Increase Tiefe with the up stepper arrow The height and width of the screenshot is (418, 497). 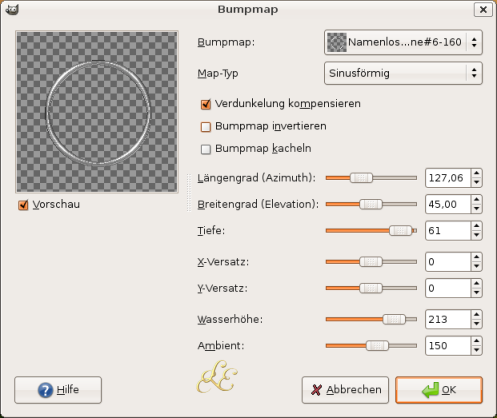476,226
